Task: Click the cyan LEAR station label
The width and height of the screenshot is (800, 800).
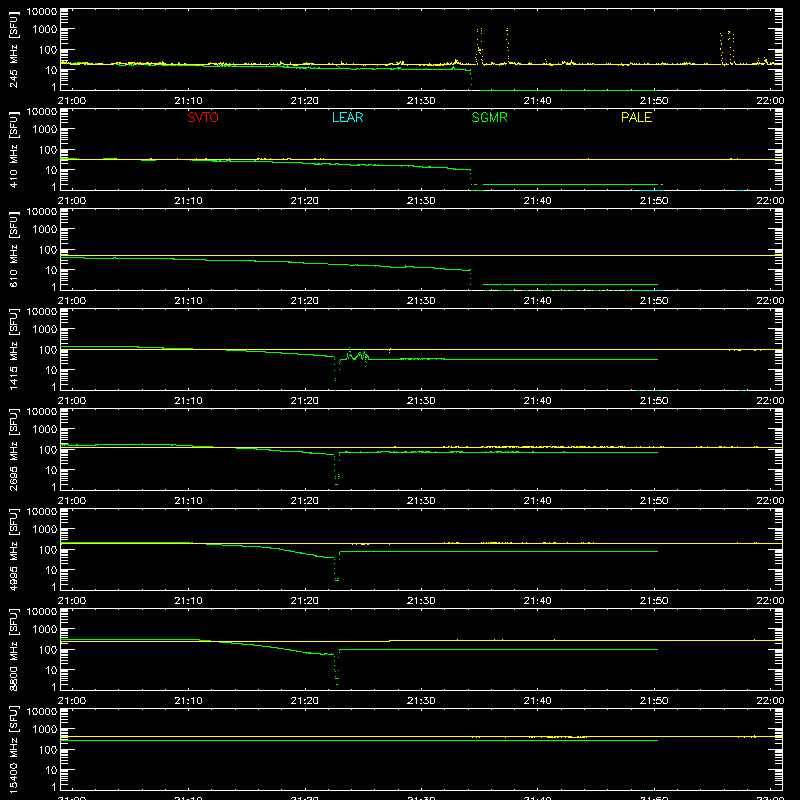Action: coord(347,117)
